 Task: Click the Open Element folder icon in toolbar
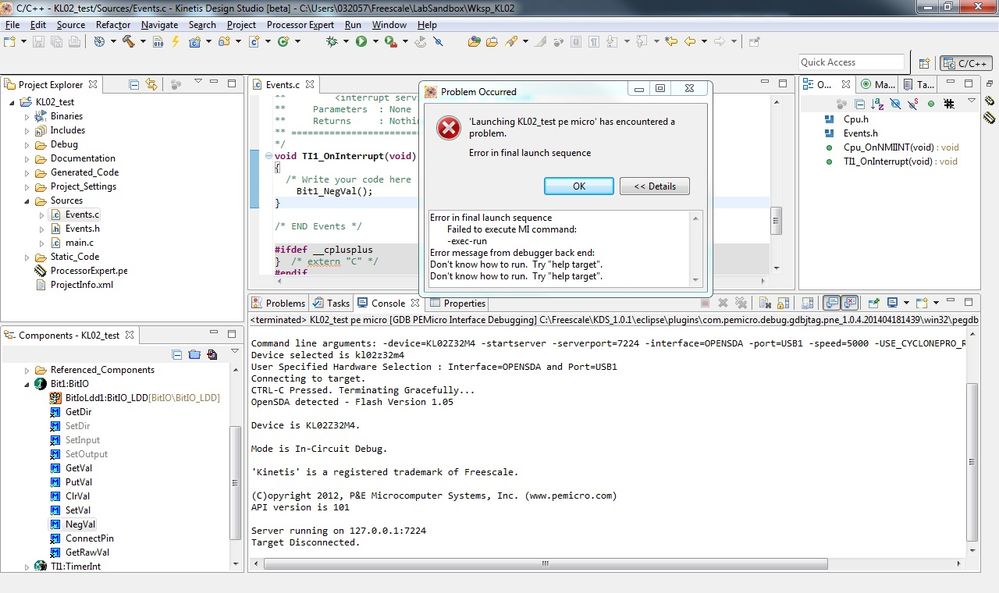pos(473,41)
